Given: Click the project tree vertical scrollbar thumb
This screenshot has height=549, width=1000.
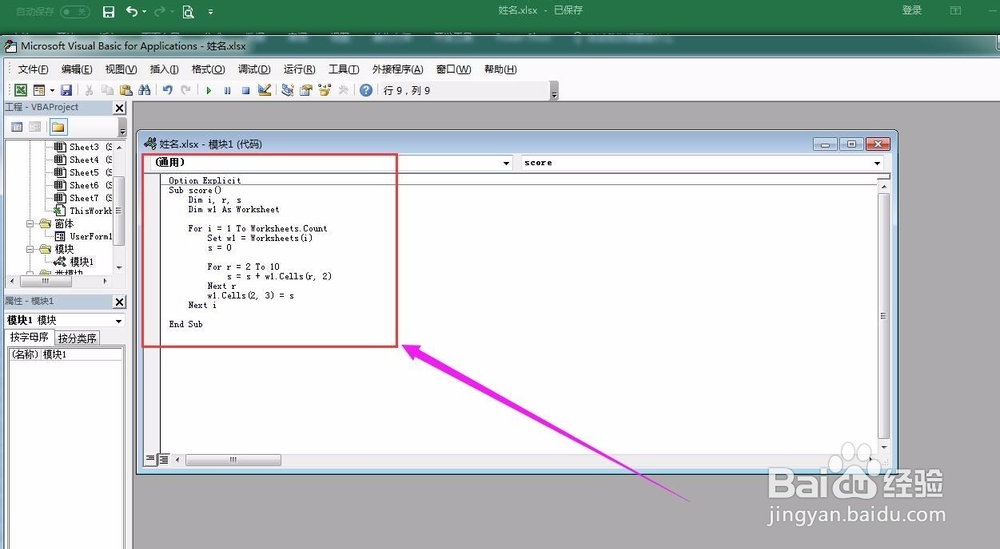Looking at the screenshot, I should (x=119, y=210).
